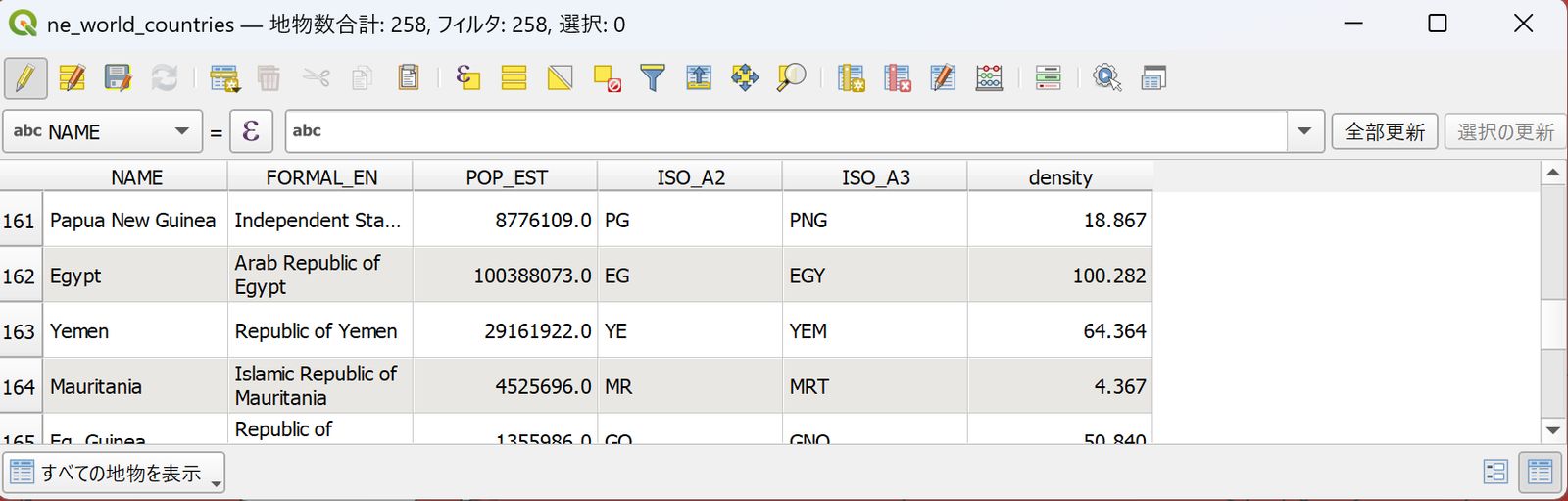Click population value 100388073.0
Viewport: 1568px width, 501px height.
click(x=505, y=276)
